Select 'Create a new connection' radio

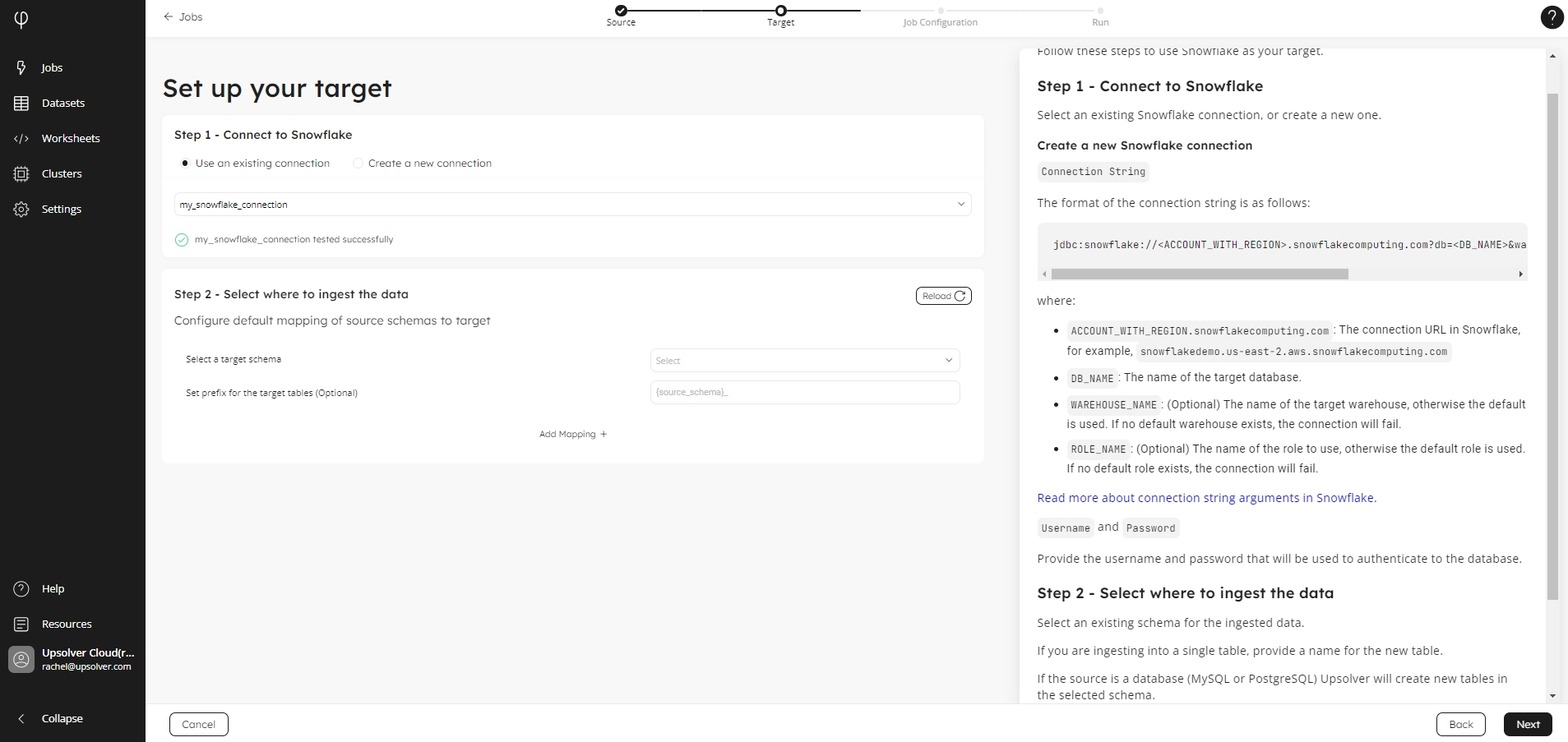tap(358, 164)
